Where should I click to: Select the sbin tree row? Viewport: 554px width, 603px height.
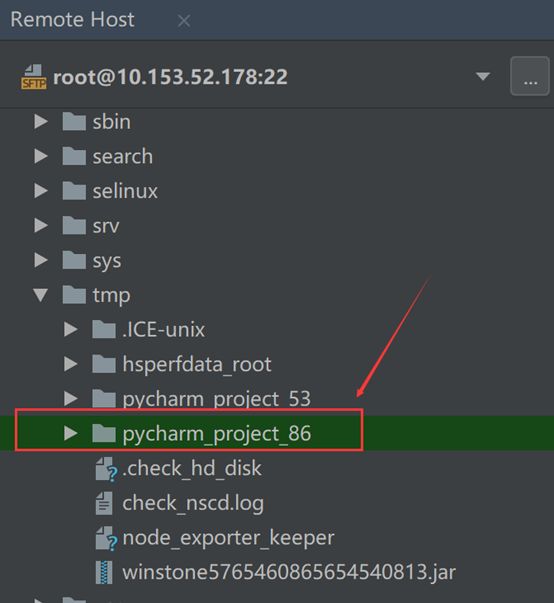(x=277, y=122)
